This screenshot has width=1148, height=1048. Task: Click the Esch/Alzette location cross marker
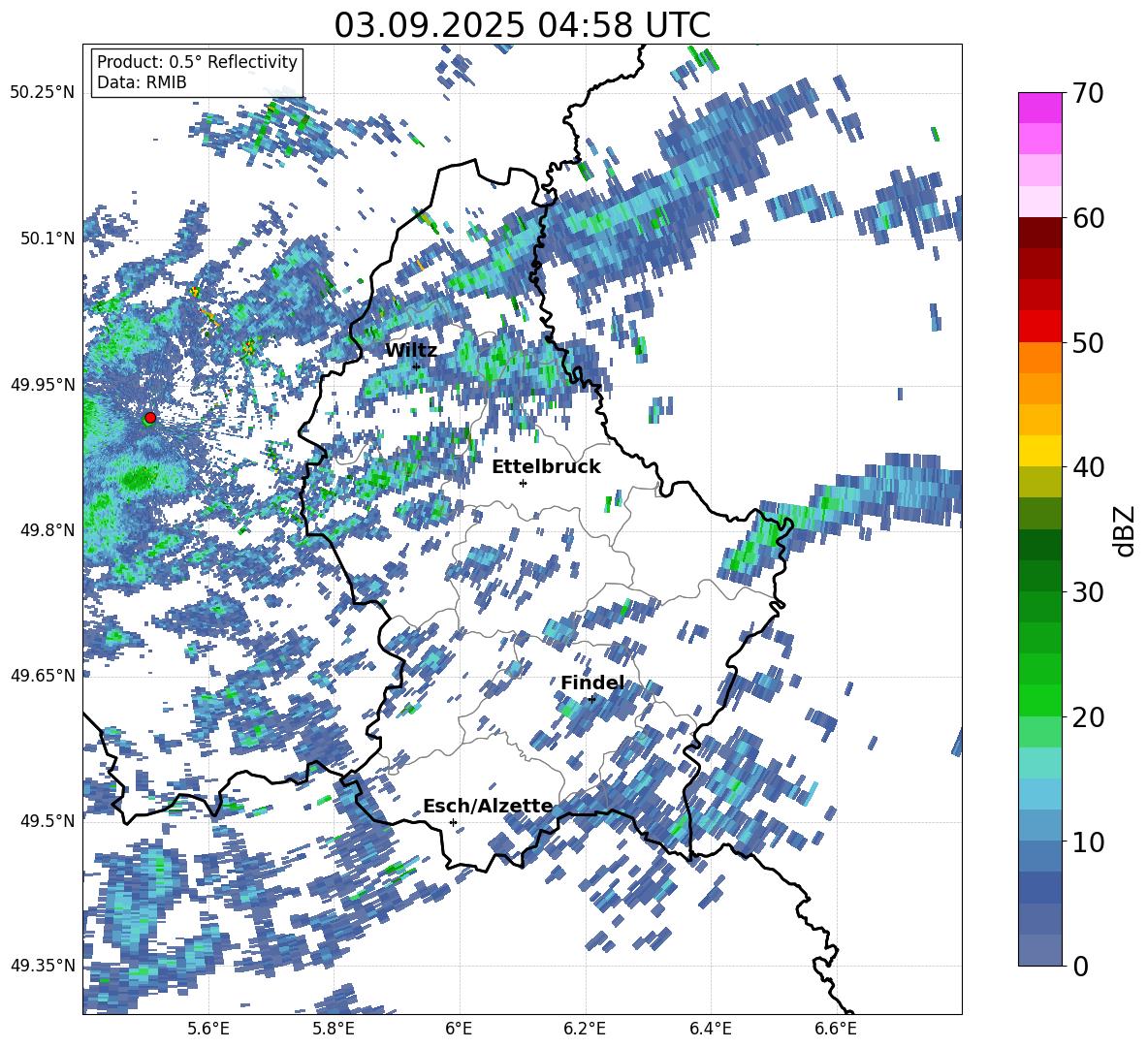click(x=453, y=822)
